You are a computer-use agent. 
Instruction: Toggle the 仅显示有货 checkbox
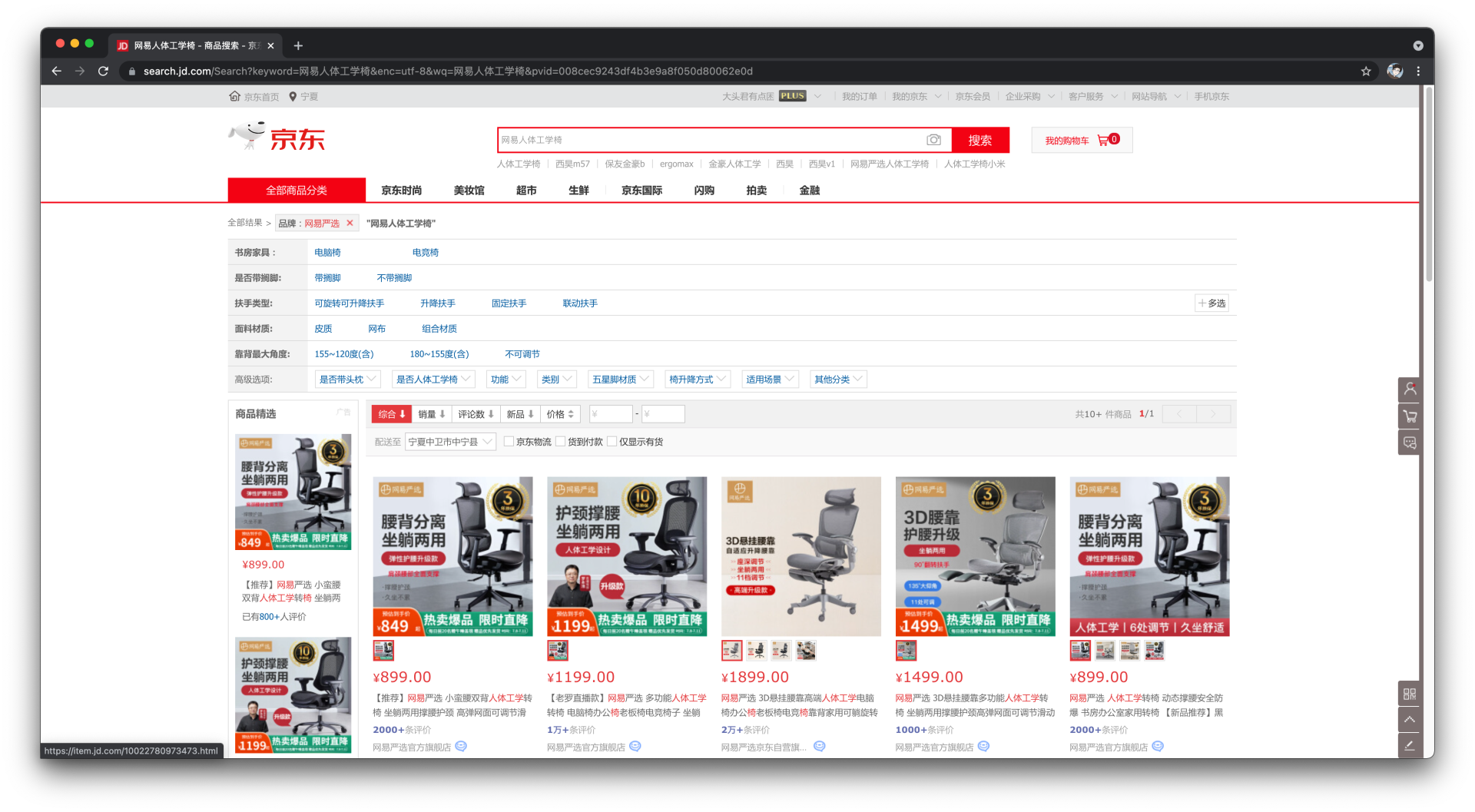(612, 441)
